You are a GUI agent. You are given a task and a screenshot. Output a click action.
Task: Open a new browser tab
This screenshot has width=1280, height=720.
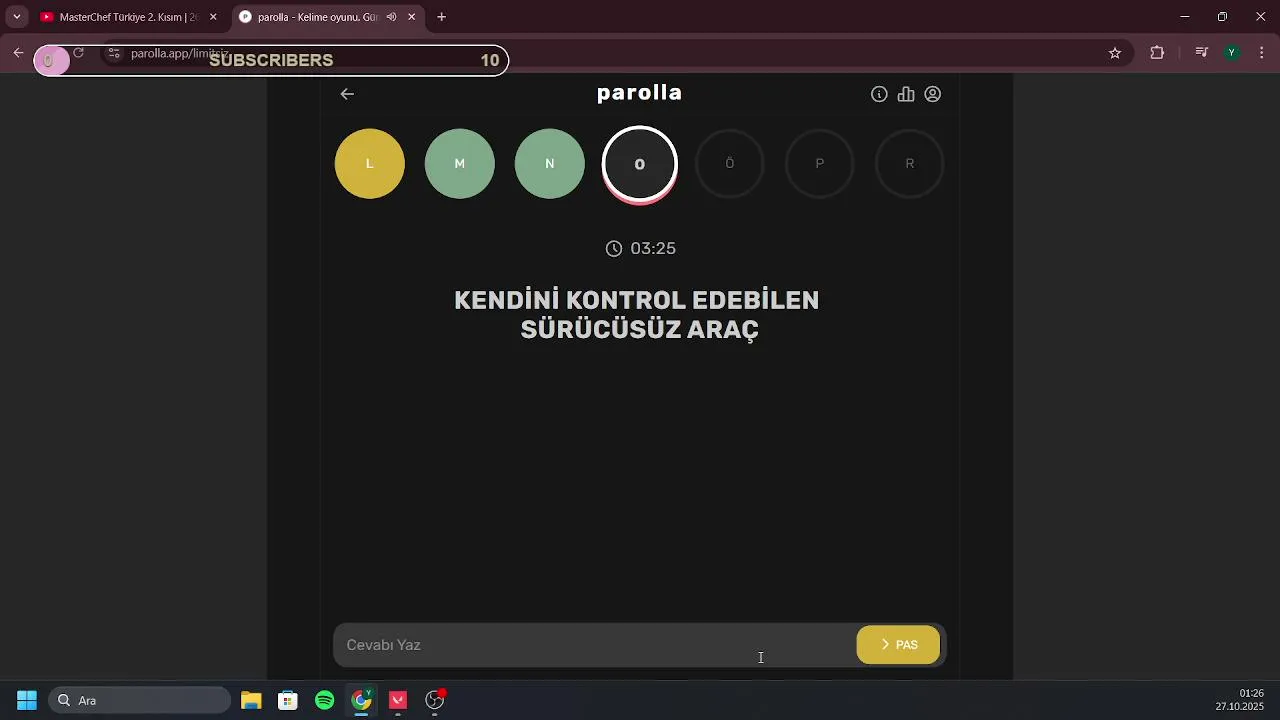point(441,17)
